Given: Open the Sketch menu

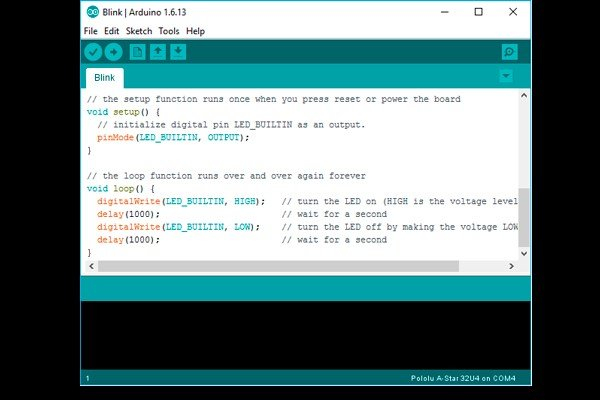Looking at the screenshot, I should [139, 31].
